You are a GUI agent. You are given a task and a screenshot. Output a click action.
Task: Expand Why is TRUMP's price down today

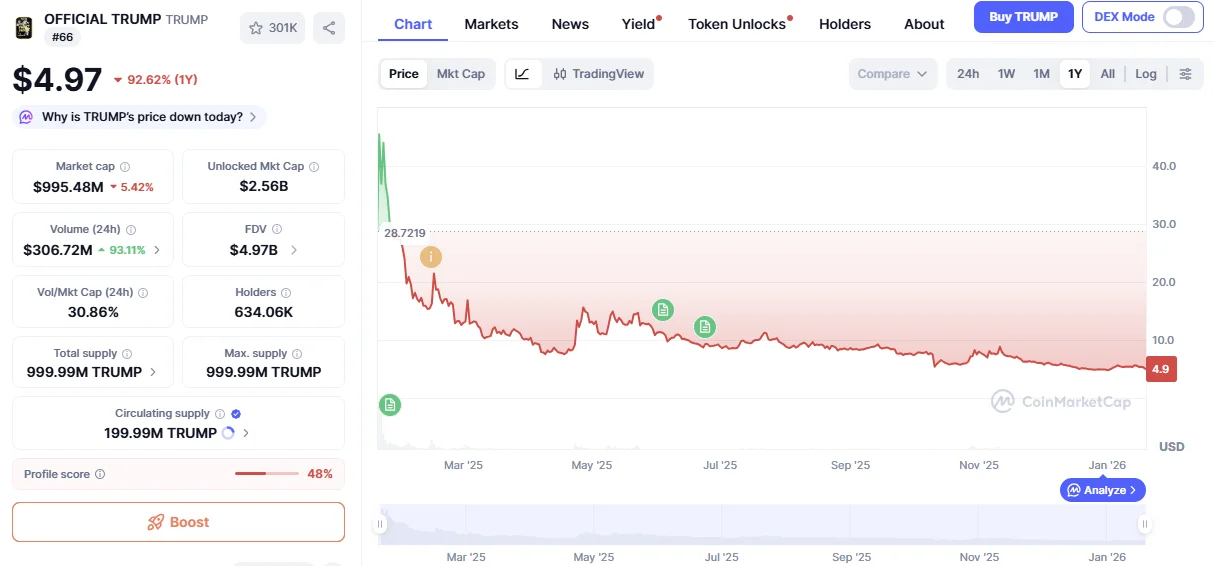point(140,117)
